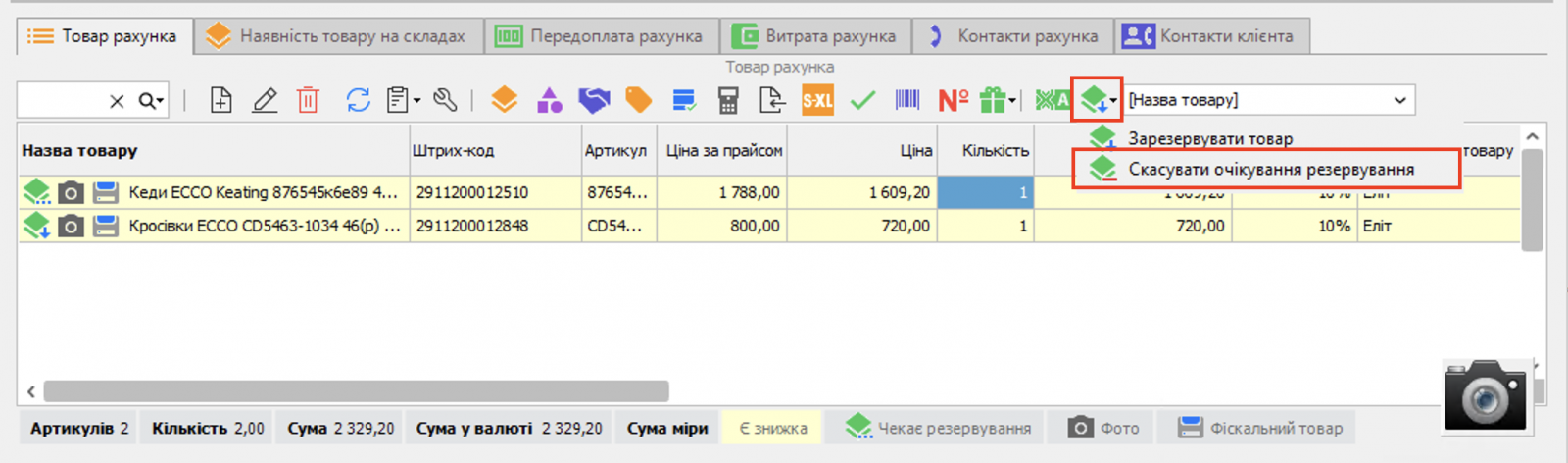Click reservation icon in Кросівки ECCO row
This screenshot has height=463, width=1568.
coord(37,226)
